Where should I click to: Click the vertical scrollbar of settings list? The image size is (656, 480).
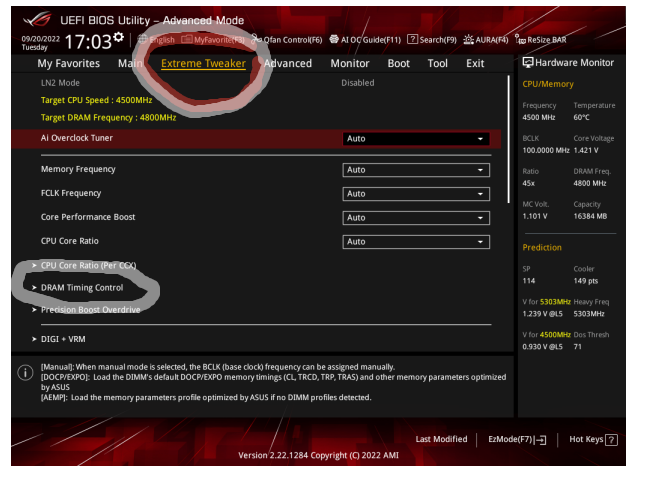point(508,139)
